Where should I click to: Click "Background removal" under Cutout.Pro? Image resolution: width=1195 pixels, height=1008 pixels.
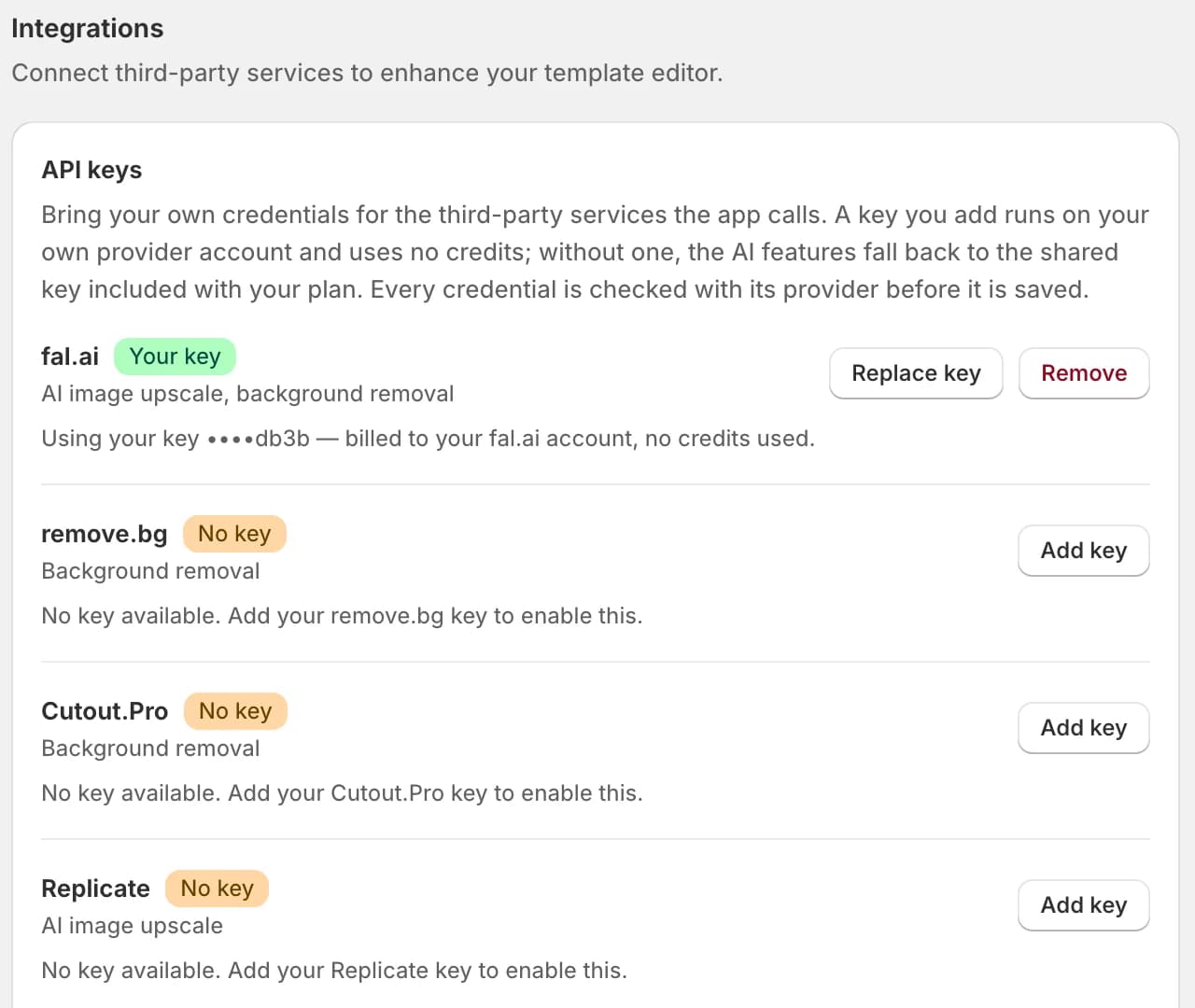tap(150, 749)
